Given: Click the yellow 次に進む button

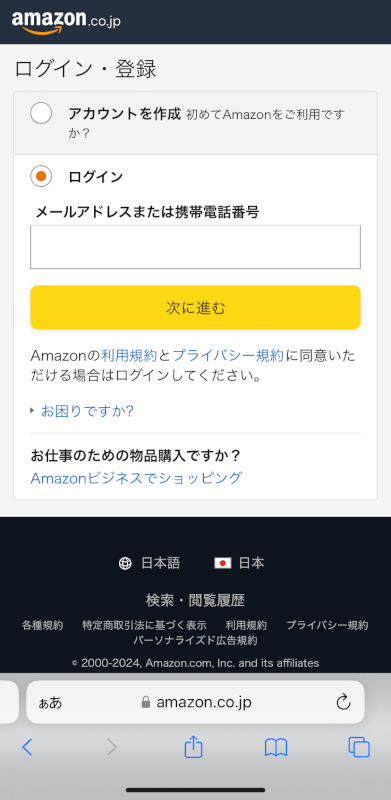Looking at the screenshot, I should [196, 307].
